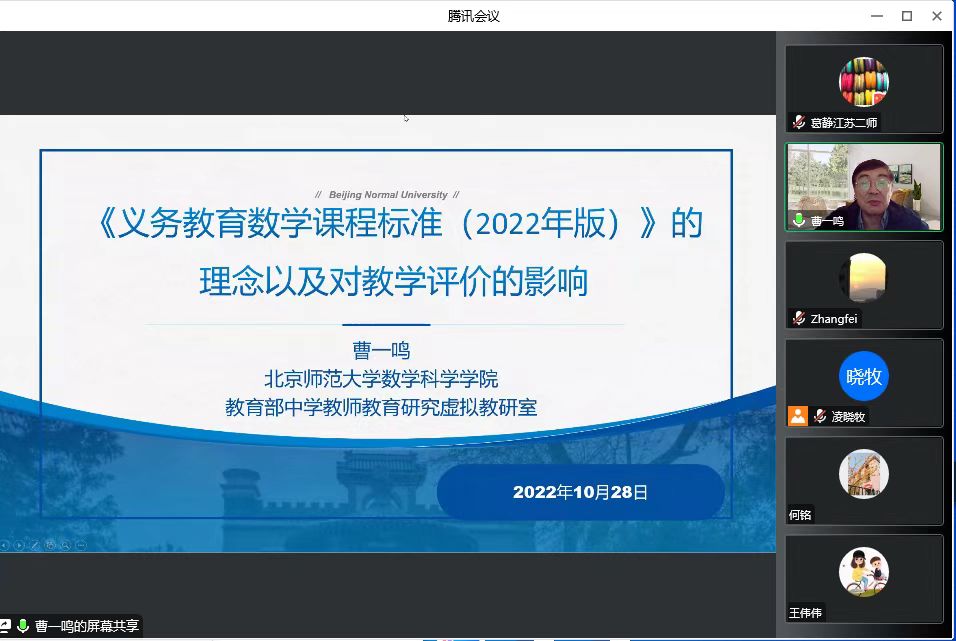The image size is (956, 641).
Task: Click the participant name Zhangfei
Action: (x=833, y=318)
